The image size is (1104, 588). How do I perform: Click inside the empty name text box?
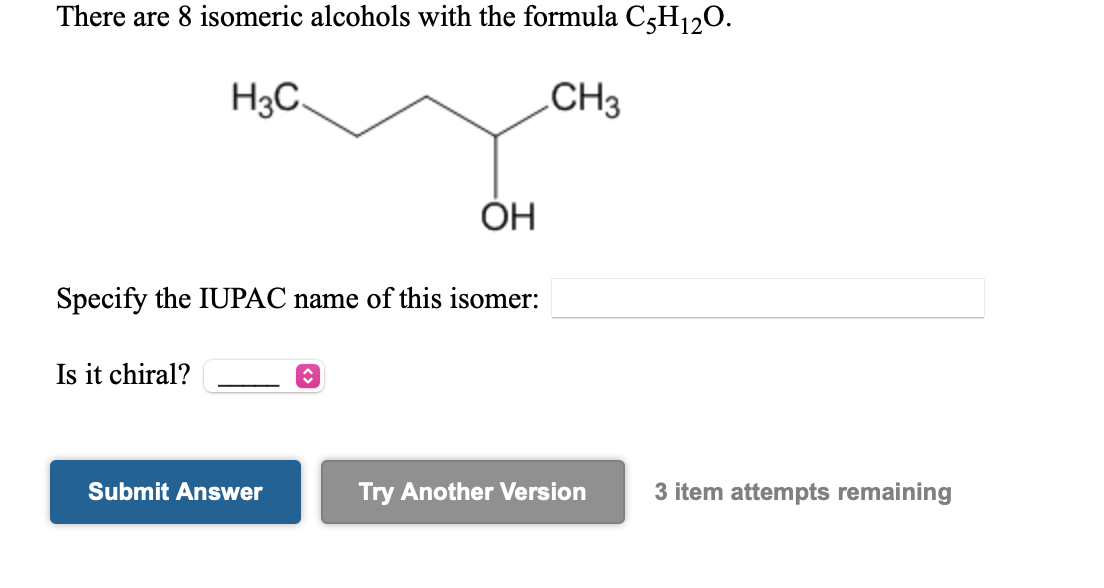coord(768,297)
